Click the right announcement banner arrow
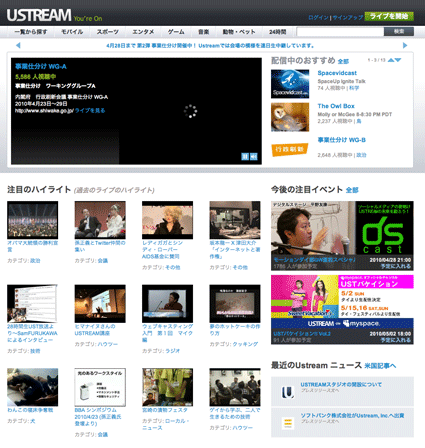Screen dimensions: 425x448 pyautogui.click(x=405, y=45)
